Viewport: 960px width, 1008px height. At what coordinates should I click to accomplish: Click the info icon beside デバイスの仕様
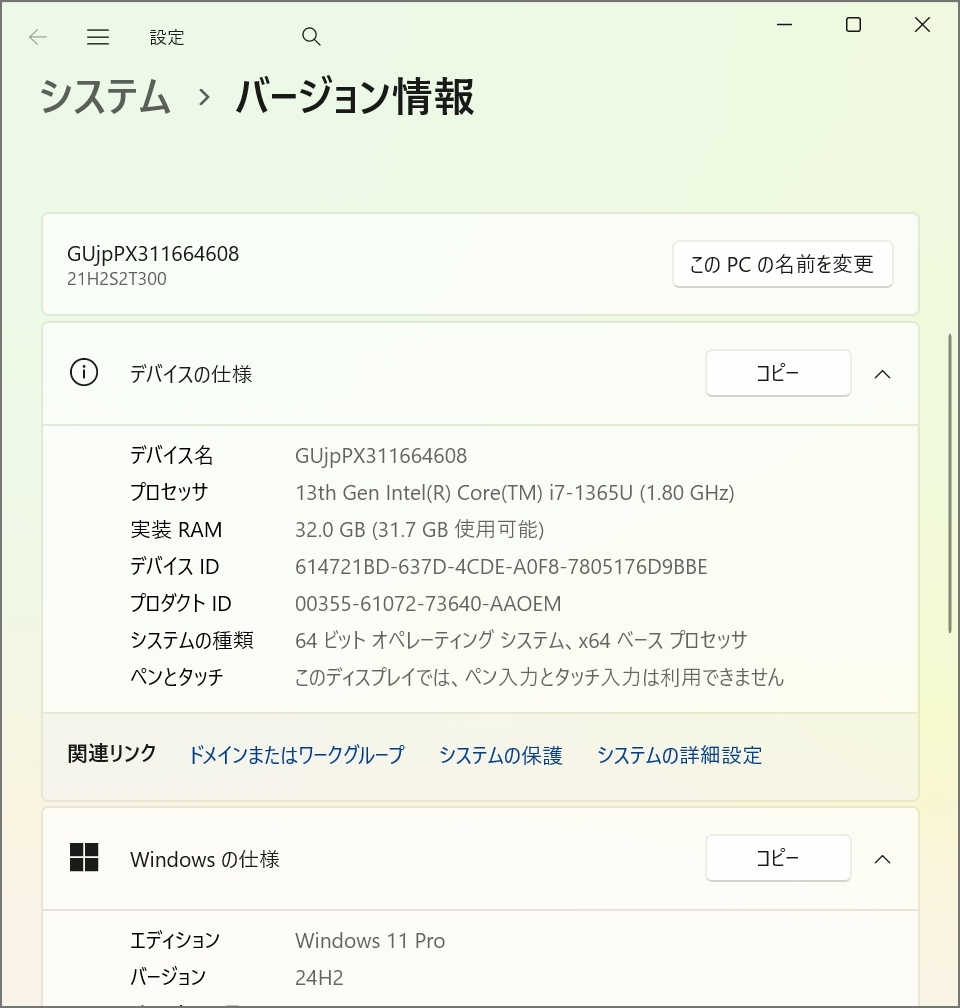pyautogui.click(x=84, y=373)
